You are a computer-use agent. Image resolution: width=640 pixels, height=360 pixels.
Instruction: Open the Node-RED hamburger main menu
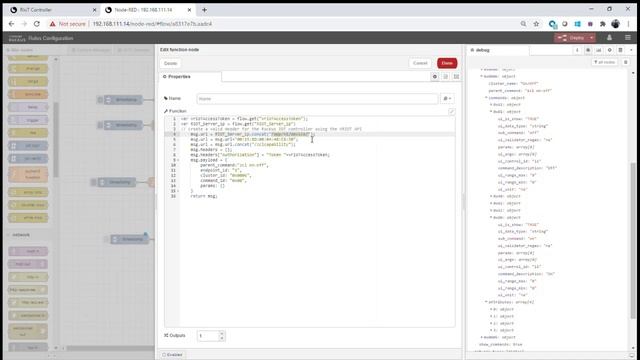[628, 38]
